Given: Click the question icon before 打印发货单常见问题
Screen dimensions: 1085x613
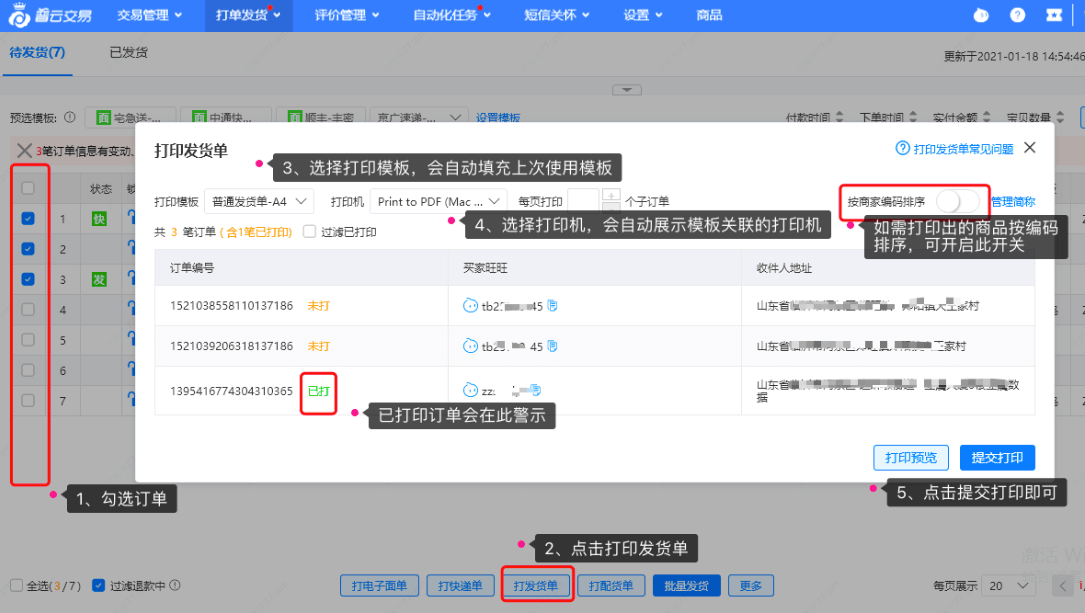Looking at the screenshot, I should click(x=902, y=149).
